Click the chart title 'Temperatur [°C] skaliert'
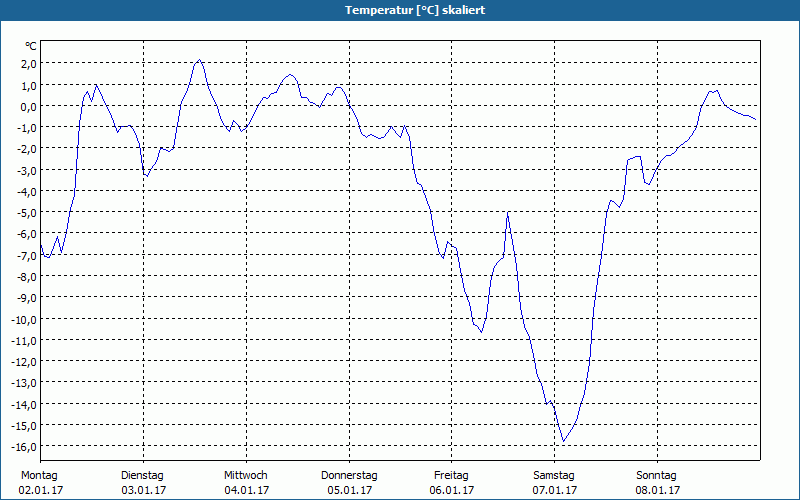 [415, 10]
